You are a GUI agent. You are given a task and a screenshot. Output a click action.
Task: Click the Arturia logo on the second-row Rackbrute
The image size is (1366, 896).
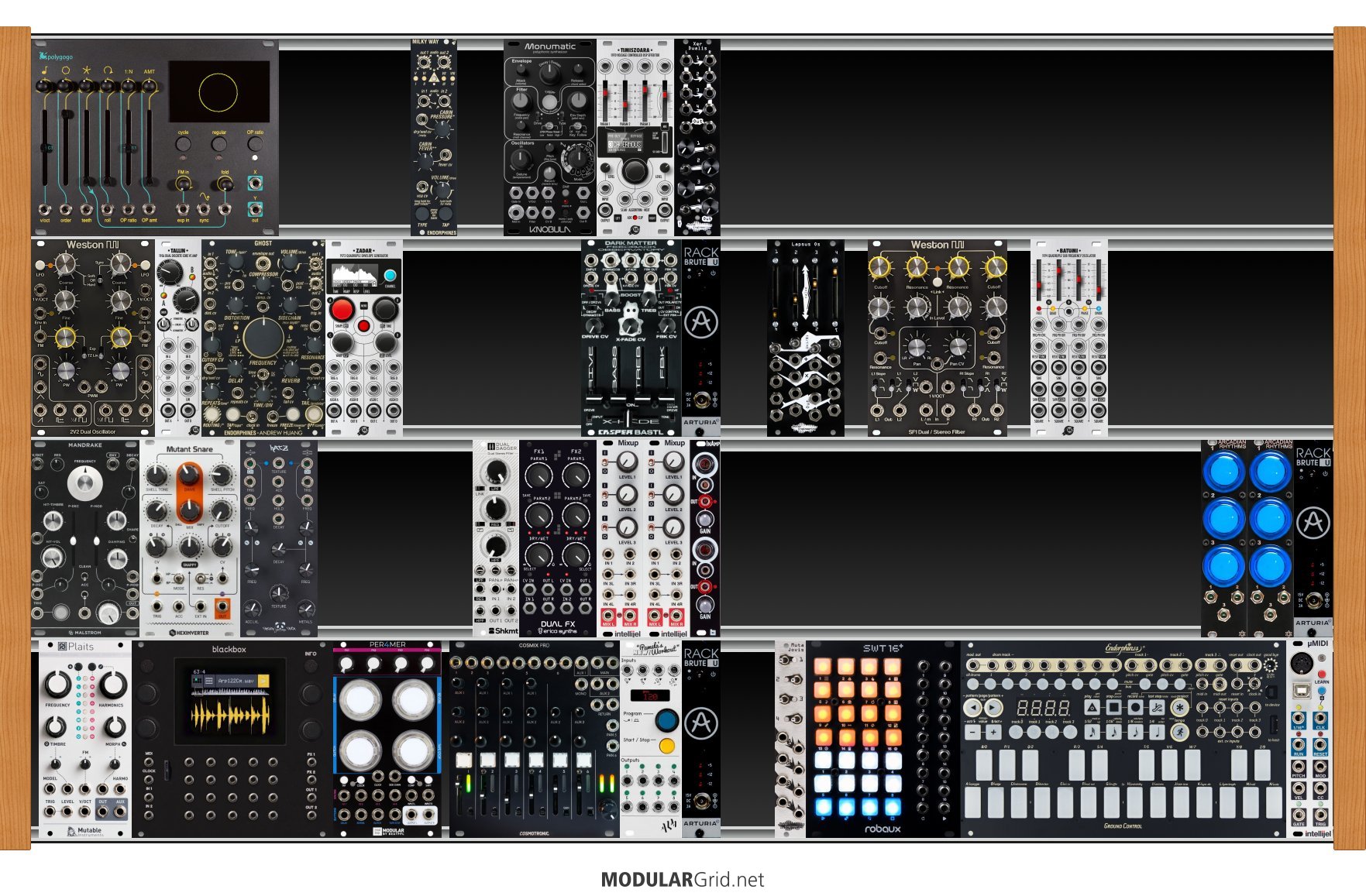click(x=700, y=322)
